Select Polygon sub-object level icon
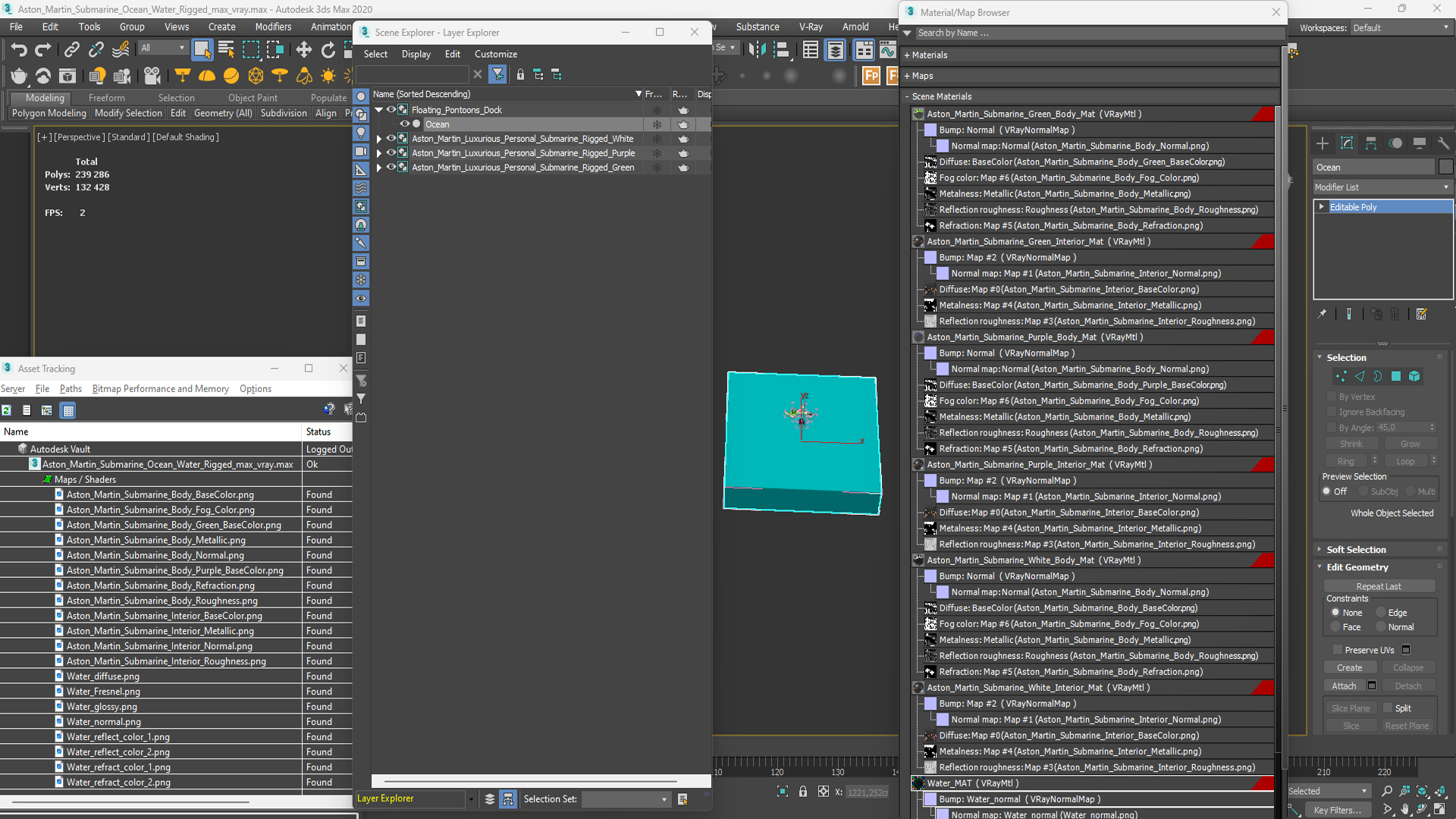The image size is (1456, 819). (x=1396, y=376)
